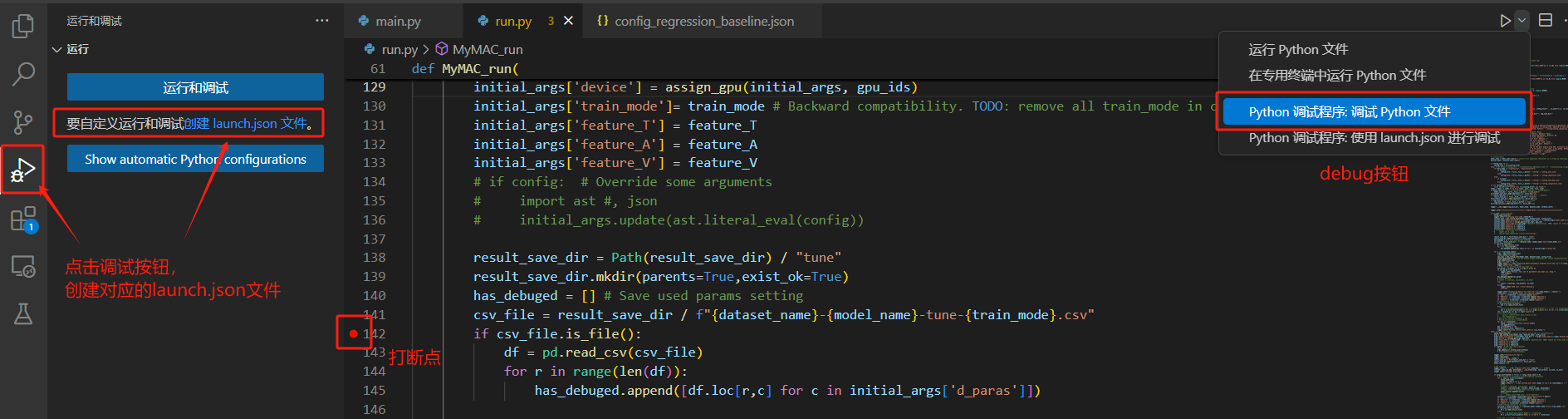The height and width of the screenshot is (419, 1568).
Task: Select 使用 launch.json 进行调试 menu item
Action: click(1374, 138)
